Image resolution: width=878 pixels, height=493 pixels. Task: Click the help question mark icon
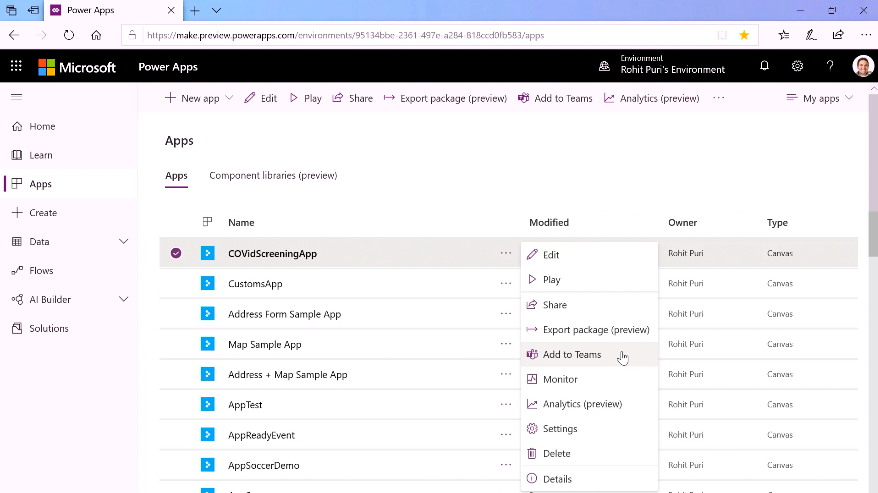coord(830,66)
